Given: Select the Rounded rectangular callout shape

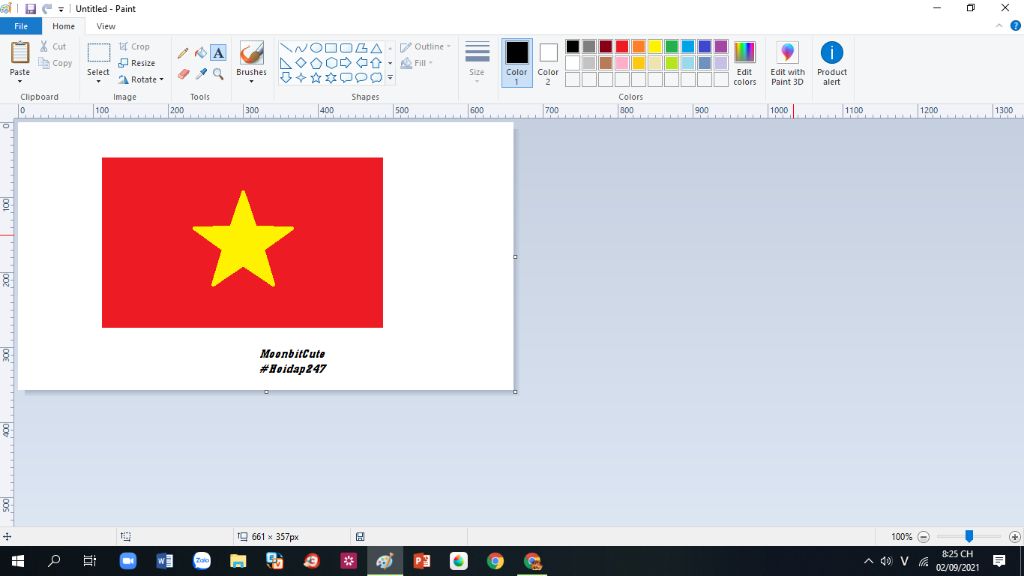Looking at the screenshot, I should coord(346,78).
